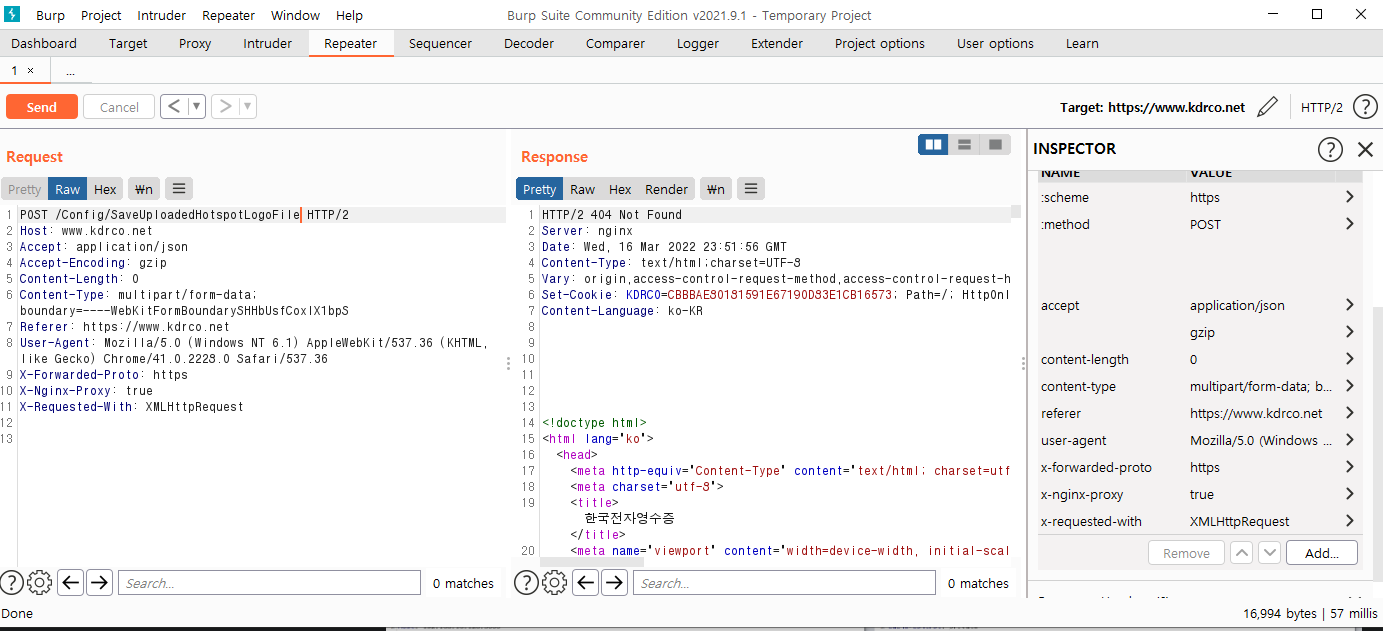Close Repeater tab 1

coord(30,70)
